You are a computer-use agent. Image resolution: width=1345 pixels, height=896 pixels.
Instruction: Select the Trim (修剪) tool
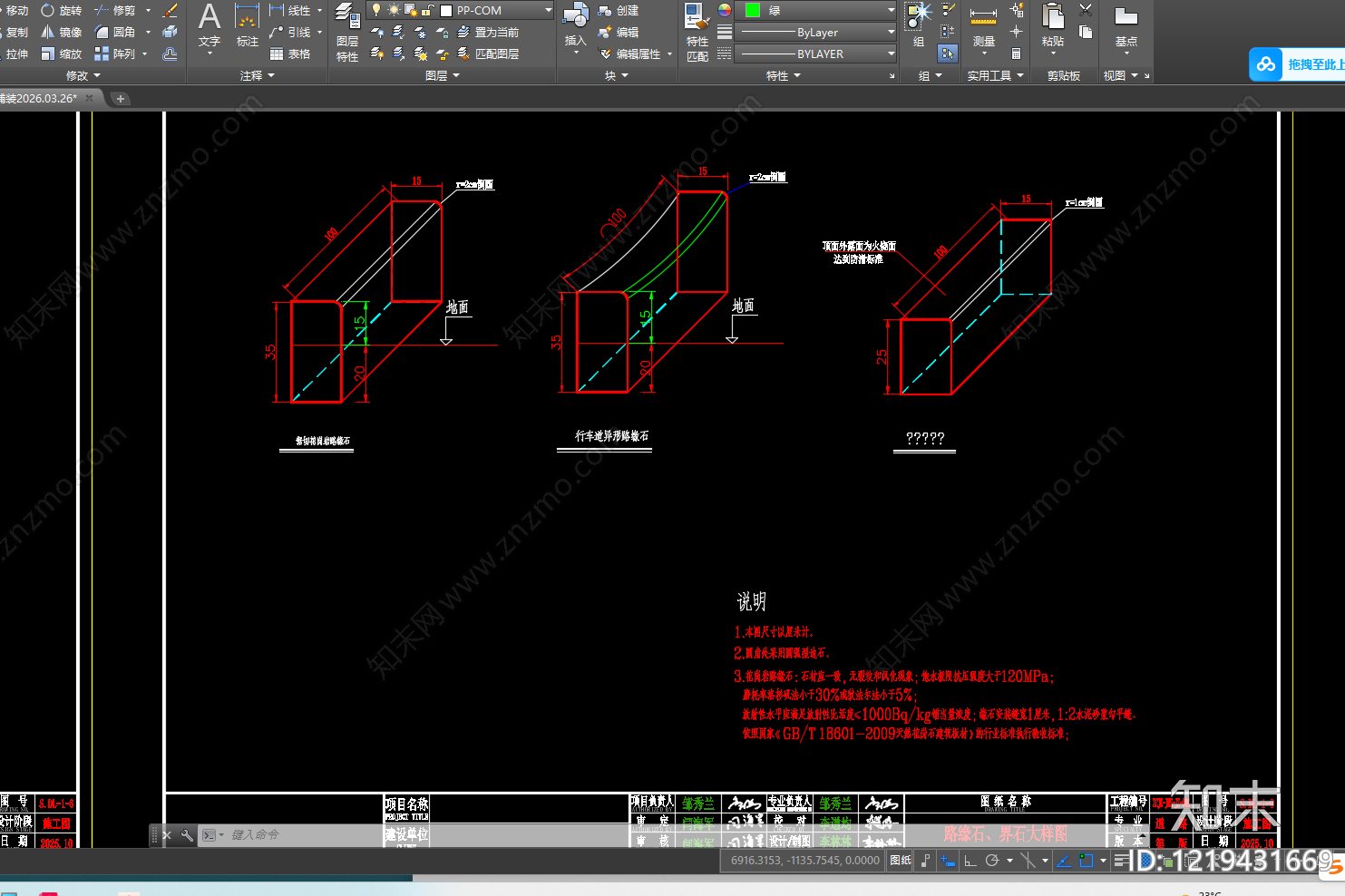point(115,11)
